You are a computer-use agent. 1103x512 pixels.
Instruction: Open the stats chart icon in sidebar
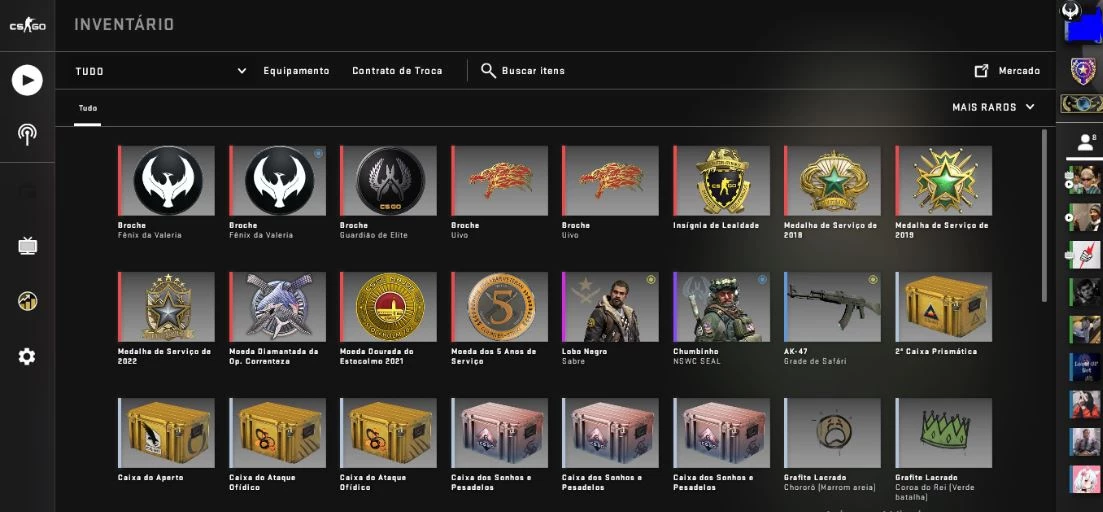[27, 302]
